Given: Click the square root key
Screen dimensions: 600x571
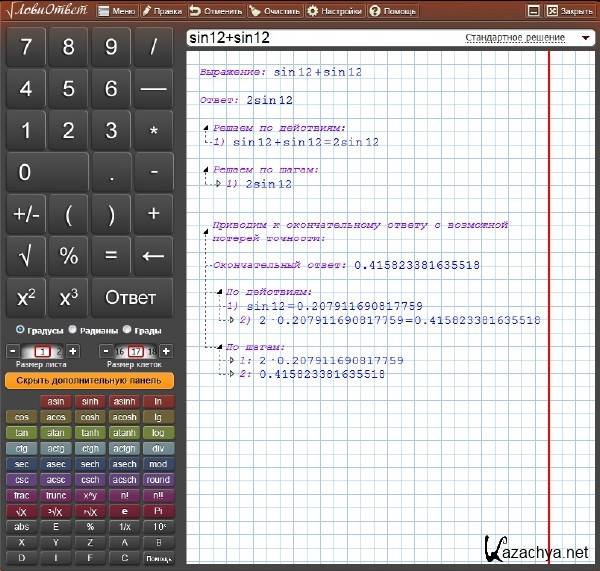Looking at the screenshot, I should pos(26,256).
